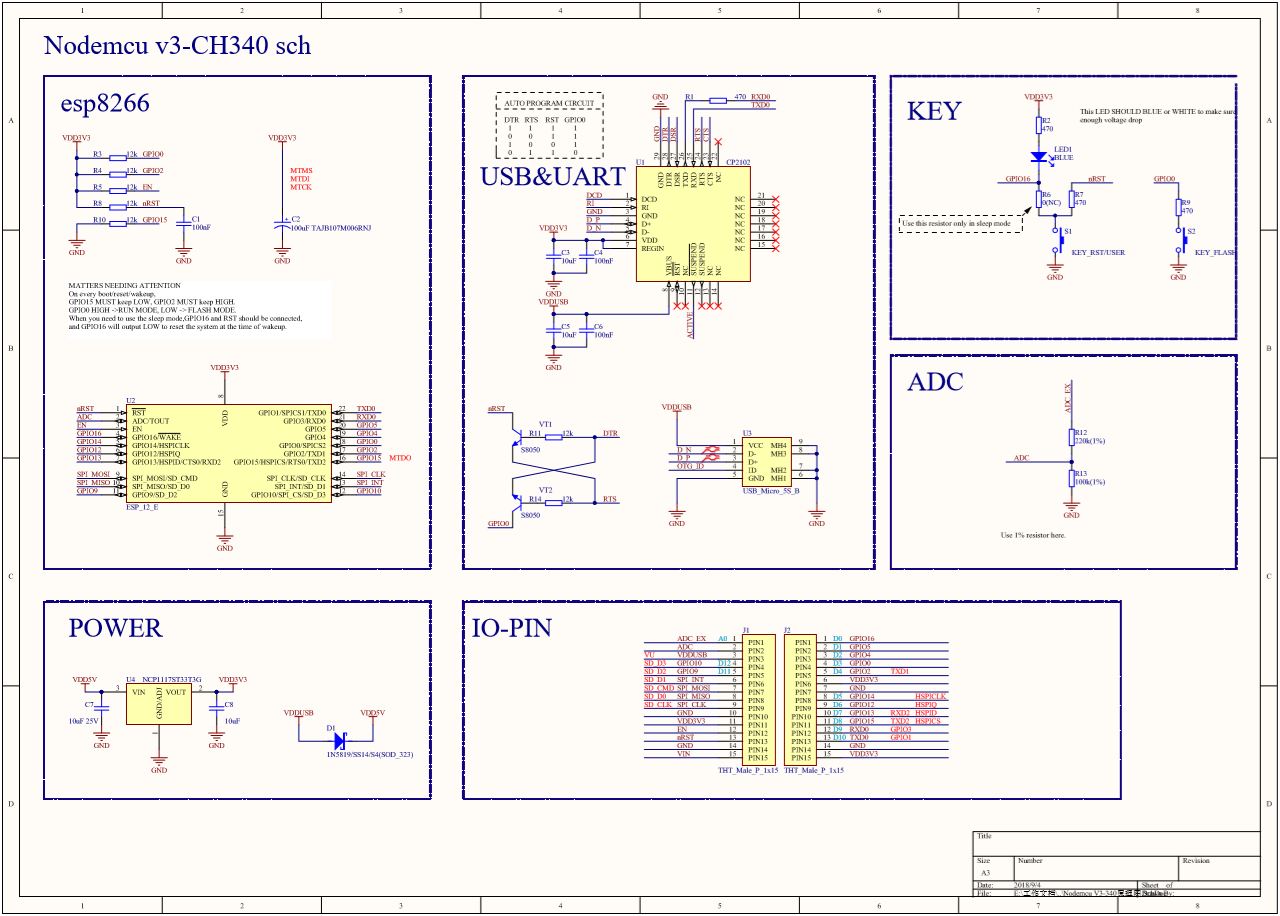Select resistor R12 220k(1%) symbol

(1071, 437)
